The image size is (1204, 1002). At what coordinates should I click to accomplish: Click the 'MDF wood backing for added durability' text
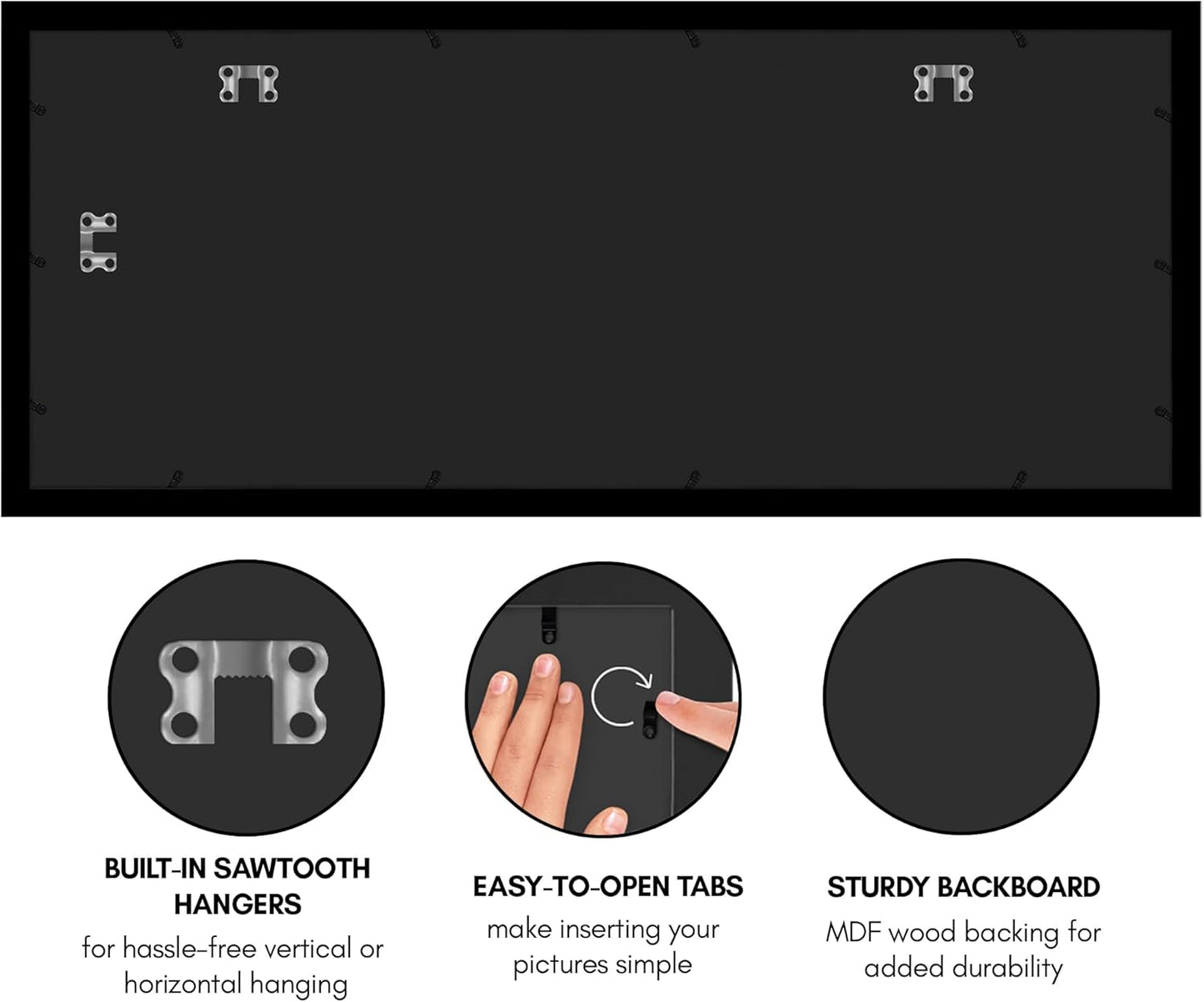(x=963, y=950)
